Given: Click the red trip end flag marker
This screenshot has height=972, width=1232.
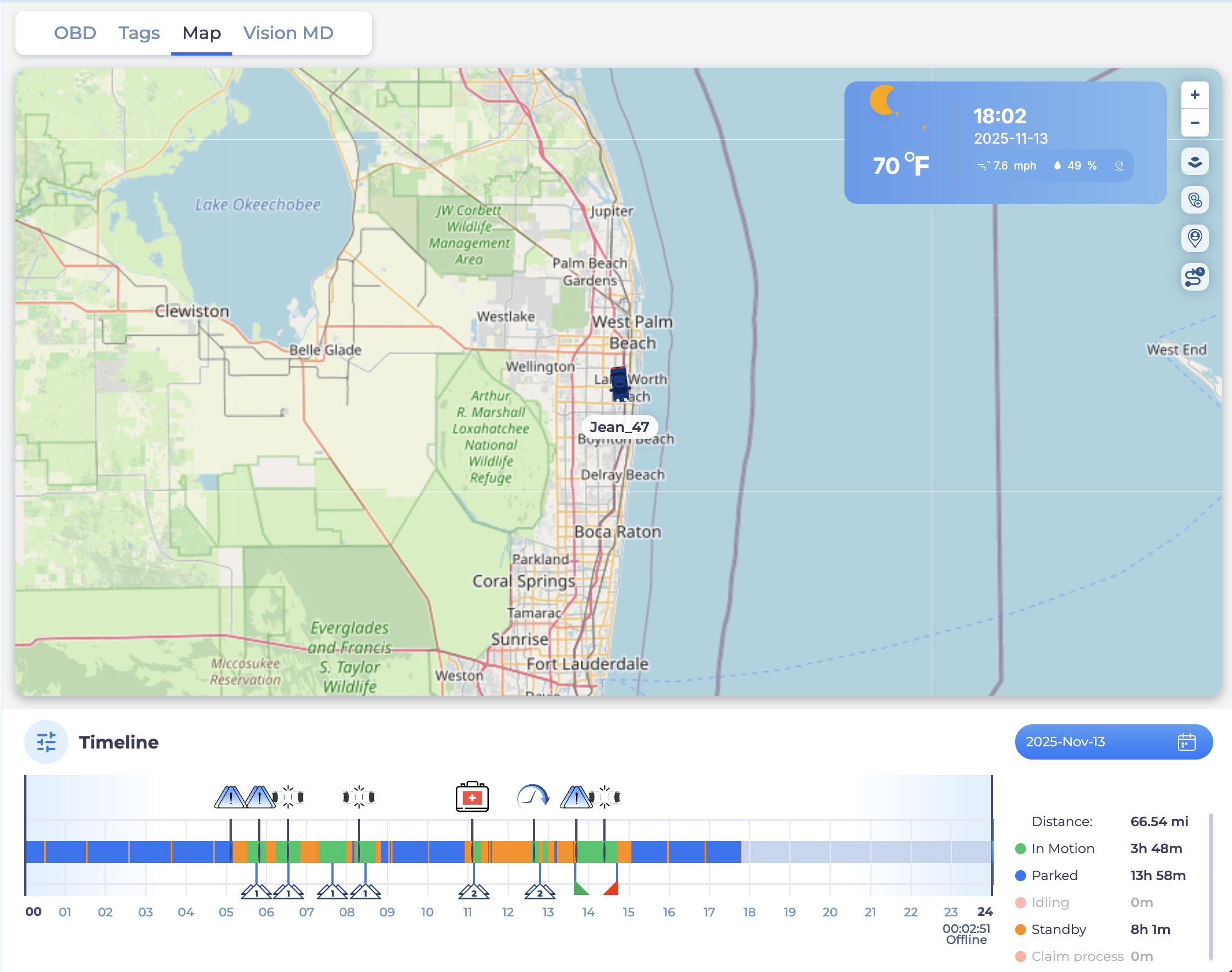Looking at the screenshot, I should click(612, 888).
